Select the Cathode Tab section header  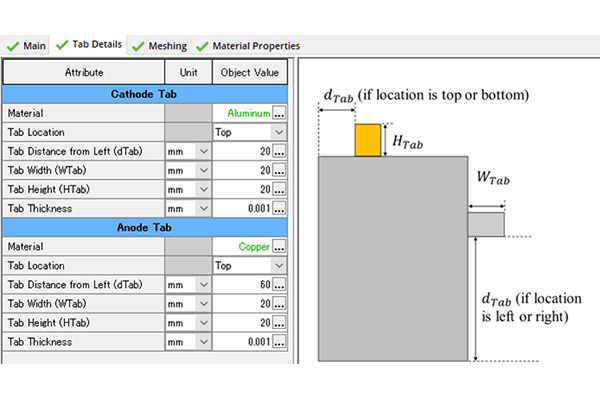pos(145,94)
